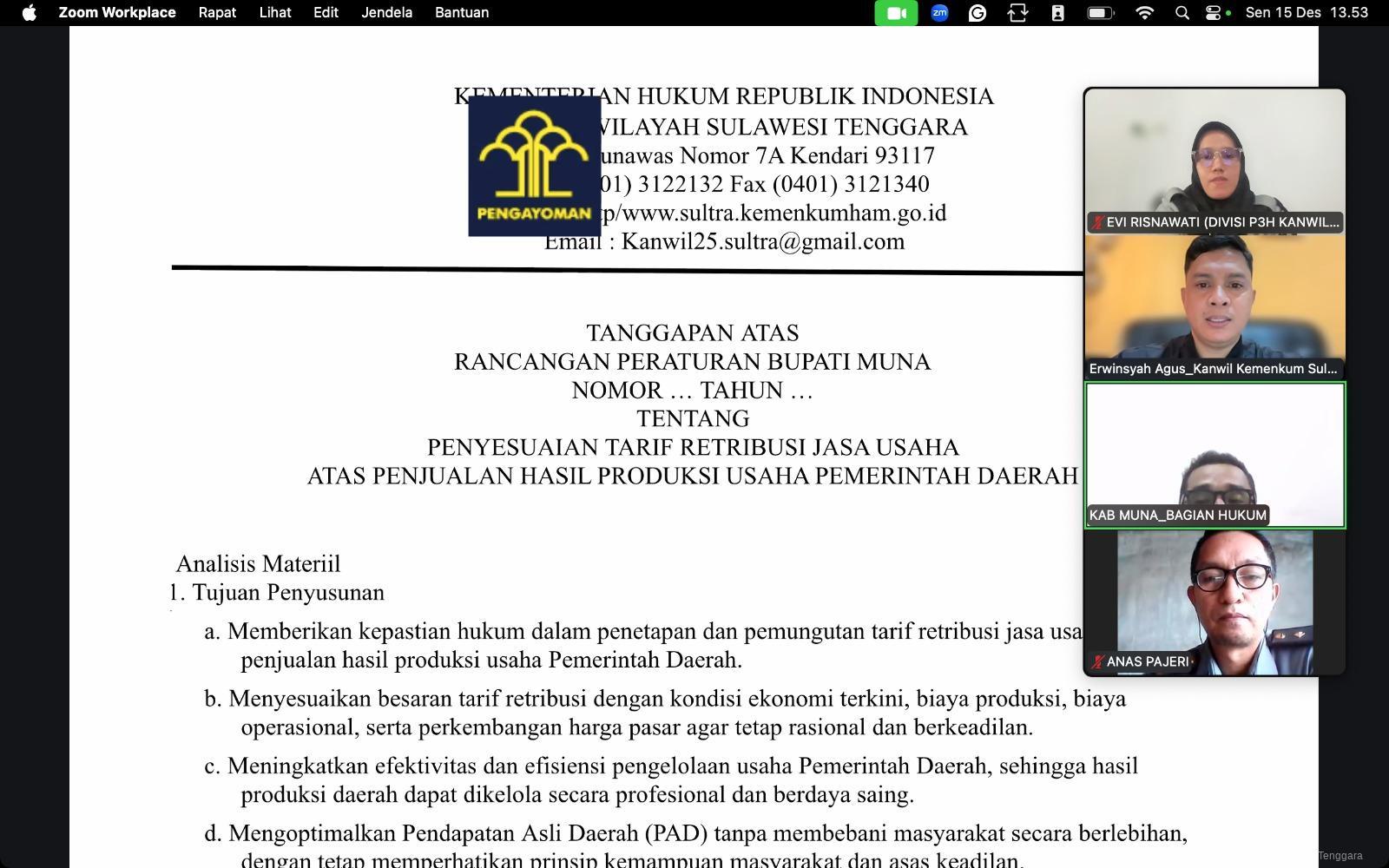Image resolution: width=1389 pixels, height=868 pixels.
Task: Open the Lihat menu
Action: 274,13
